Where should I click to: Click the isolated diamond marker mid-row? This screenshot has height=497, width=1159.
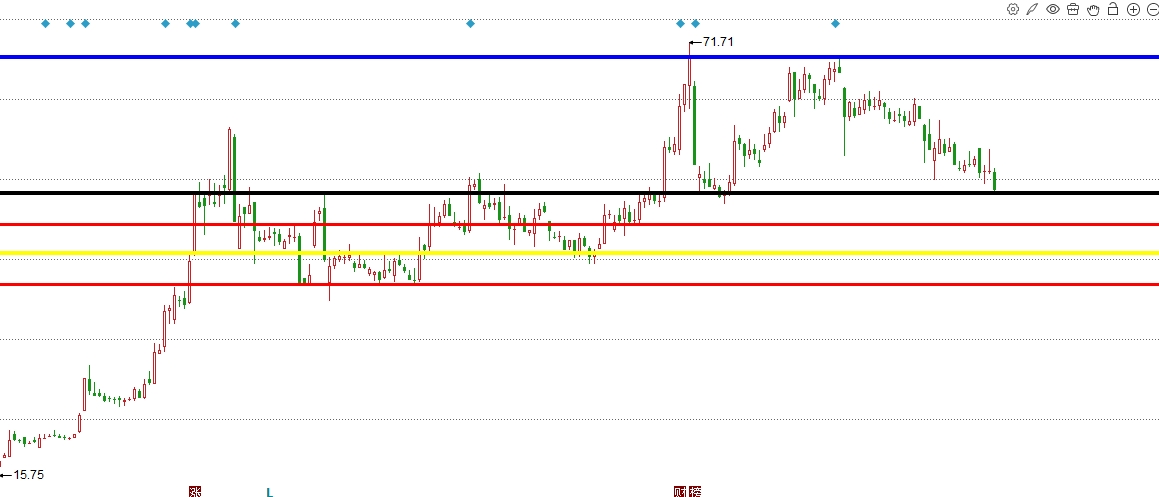[470, 24]
